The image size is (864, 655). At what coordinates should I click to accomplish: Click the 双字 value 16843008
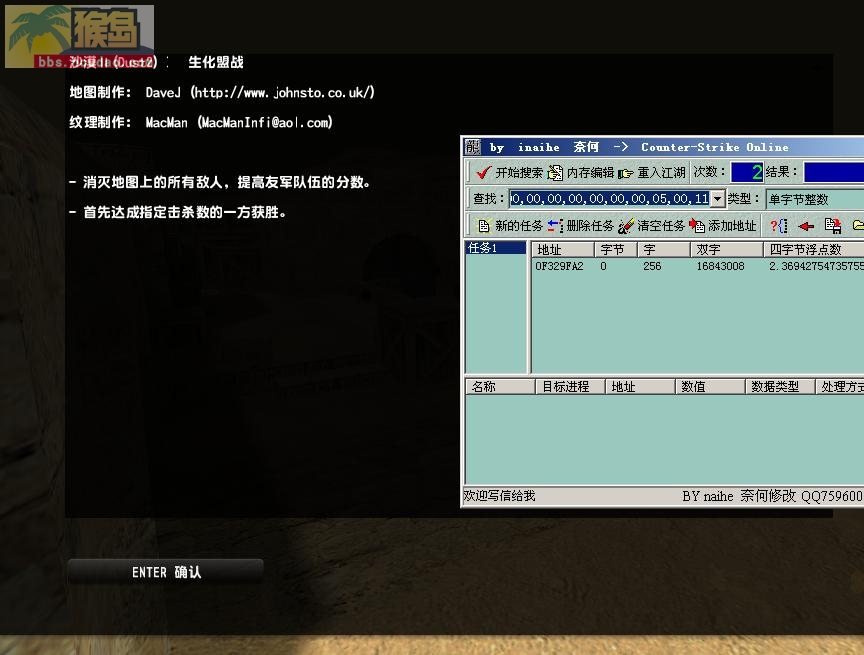click(720, 266)
